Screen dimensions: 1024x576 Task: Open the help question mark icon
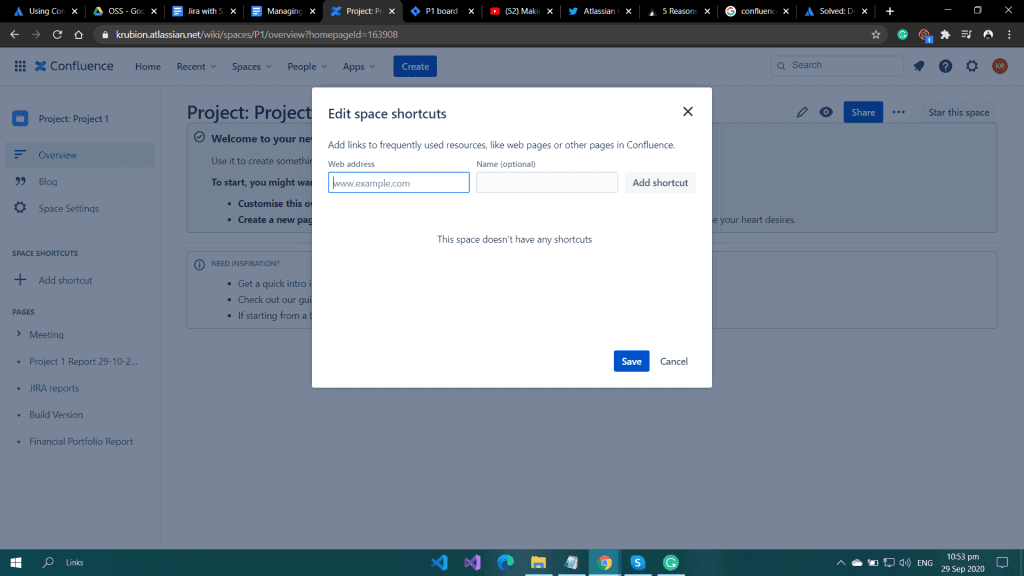click(945, 66)
